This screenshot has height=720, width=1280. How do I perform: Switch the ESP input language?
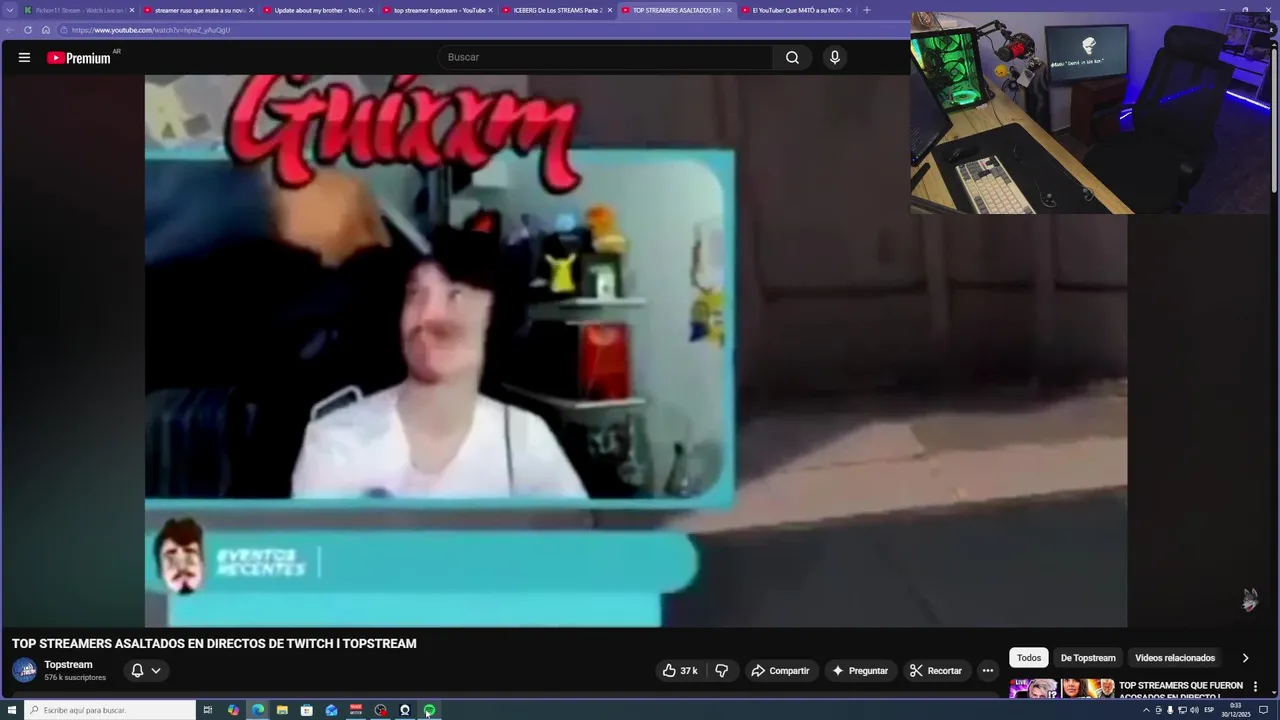tap(1209, 710)
